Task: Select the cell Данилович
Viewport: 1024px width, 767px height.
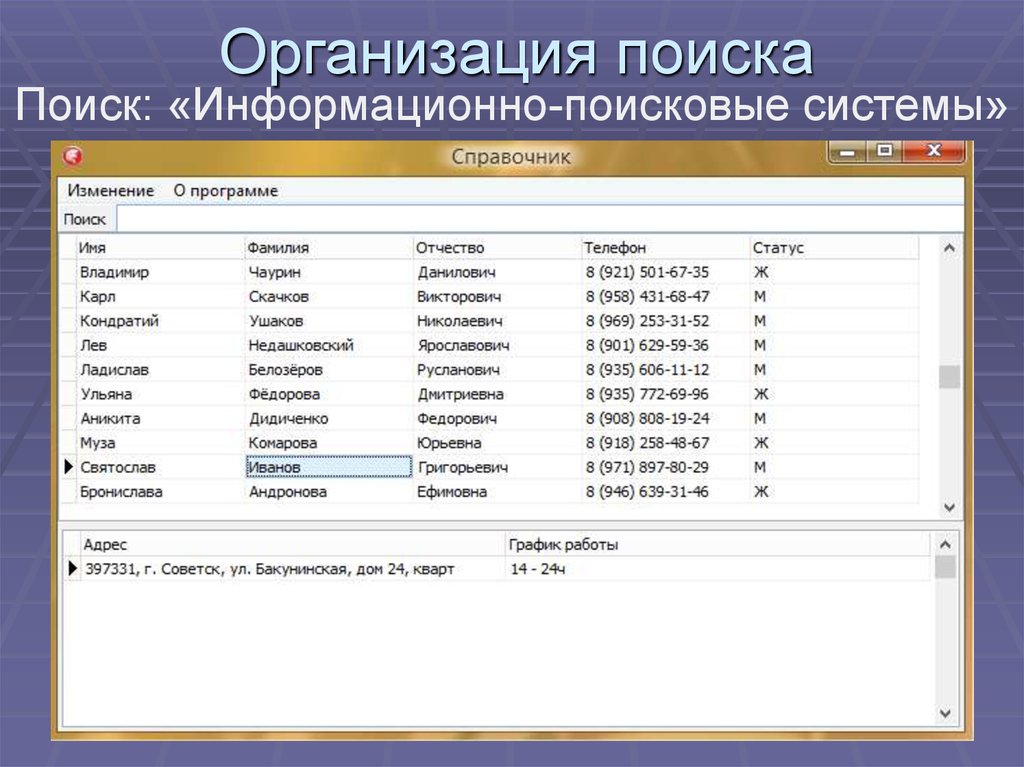Action: point(497,272)
